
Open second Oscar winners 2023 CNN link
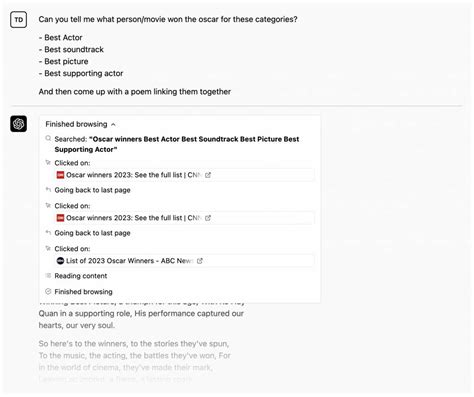click(x=134, y=218)
